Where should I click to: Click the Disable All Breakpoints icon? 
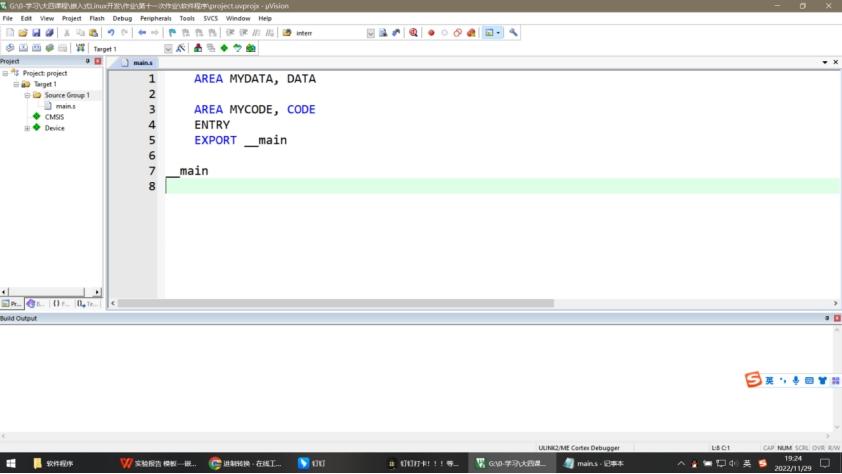(458, 33)
